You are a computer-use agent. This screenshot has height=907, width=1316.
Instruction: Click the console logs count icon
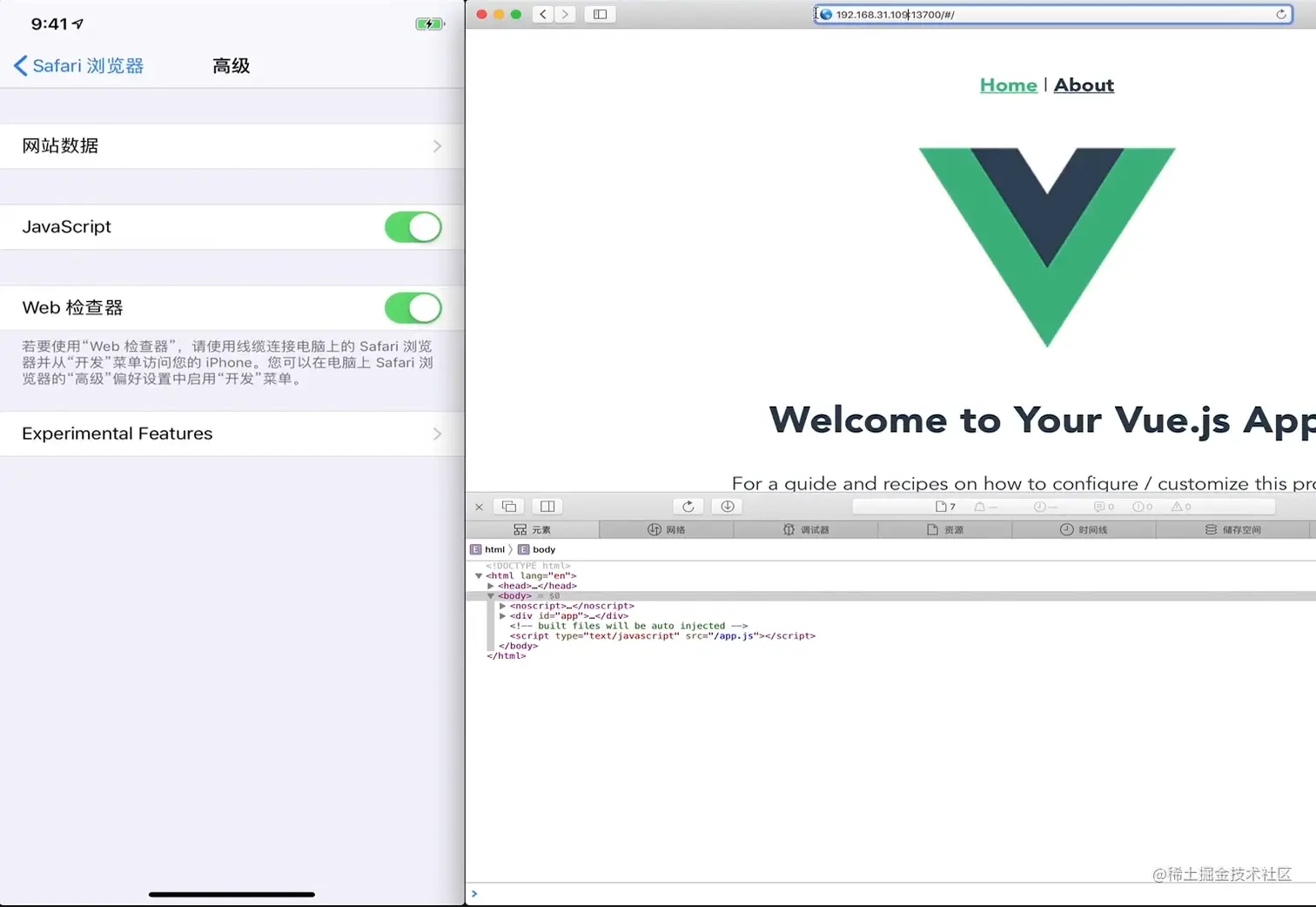pyautogui.click(x=1099, y=507)
